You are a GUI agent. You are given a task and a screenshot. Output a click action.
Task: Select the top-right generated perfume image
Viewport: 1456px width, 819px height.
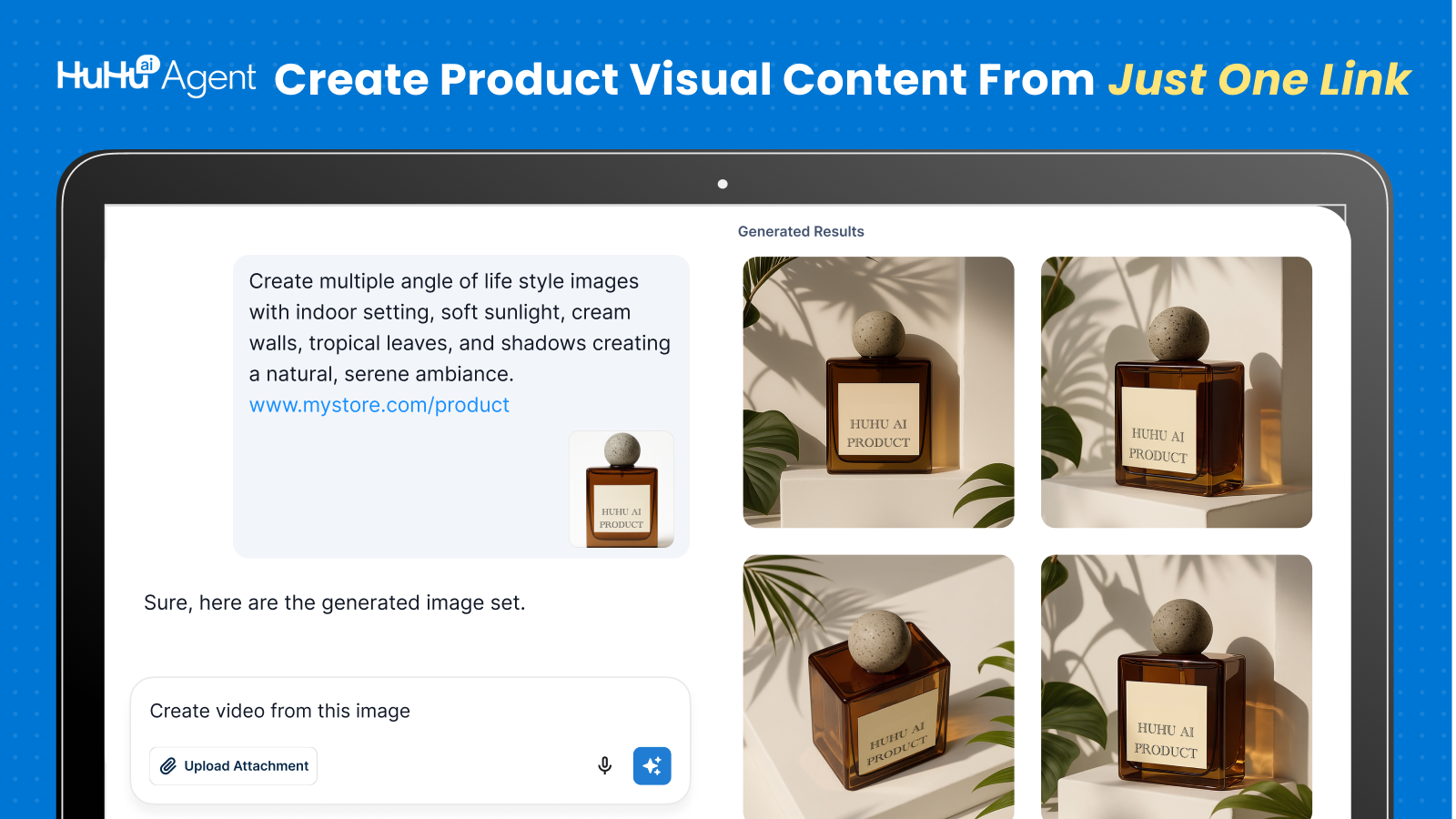pos(1177,392)
